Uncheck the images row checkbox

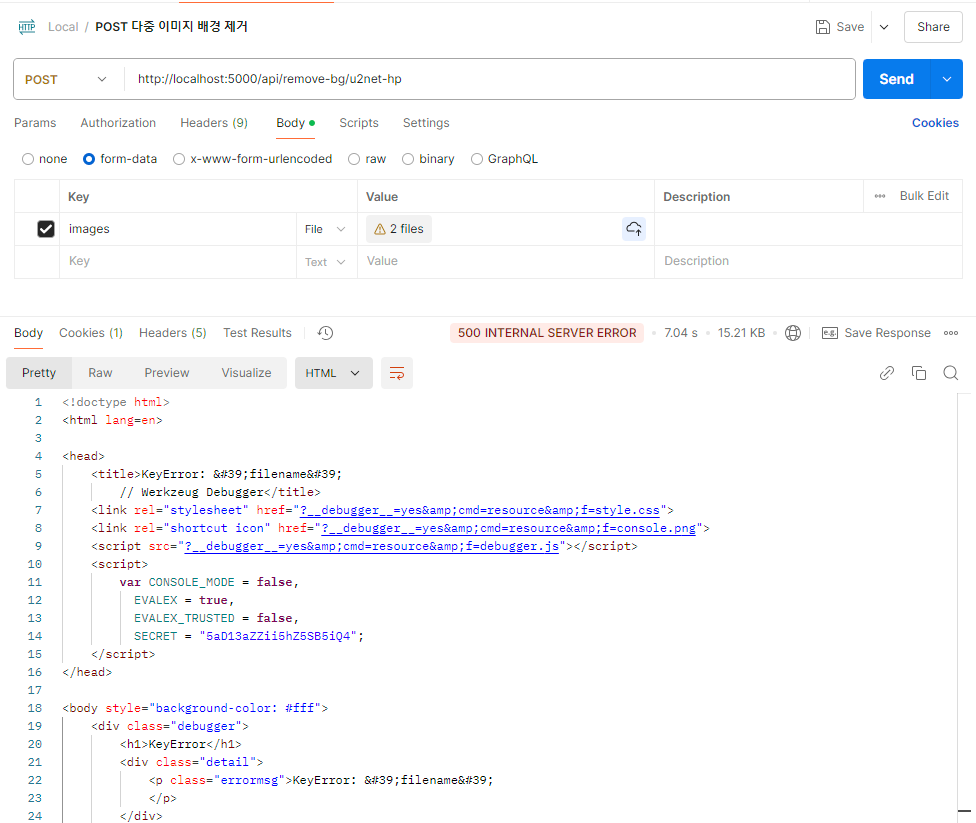click(x=45, y=229)
